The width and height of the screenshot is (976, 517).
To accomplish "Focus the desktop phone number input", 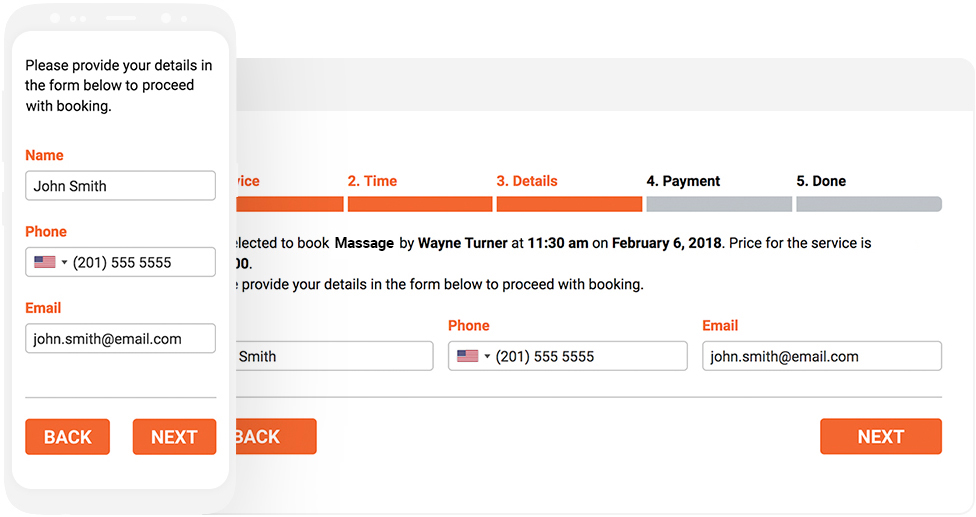I will [568, 356].
